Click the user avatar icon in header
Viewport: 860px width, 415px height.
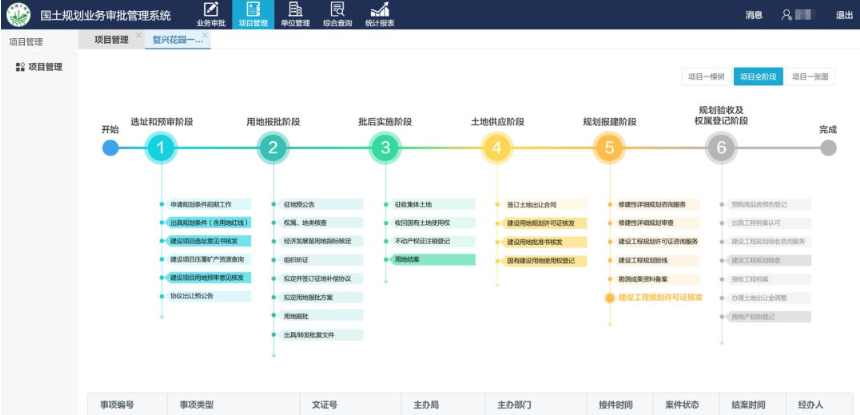[x=788, y=14]
